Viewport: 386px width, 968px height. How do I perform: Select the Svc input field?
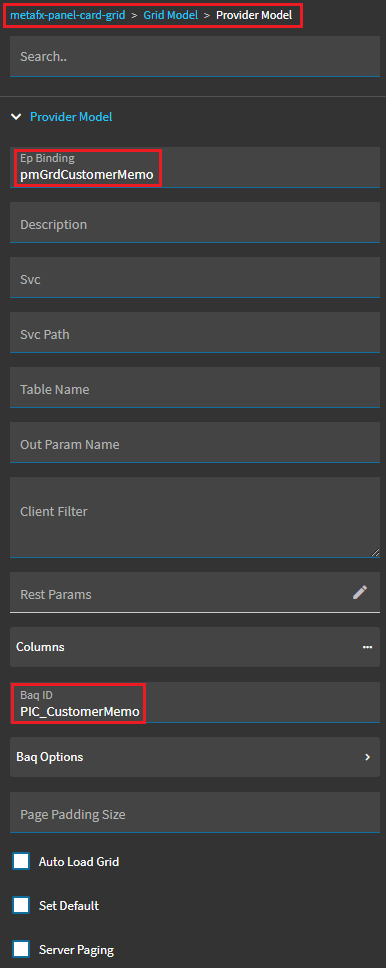[195, 277]
